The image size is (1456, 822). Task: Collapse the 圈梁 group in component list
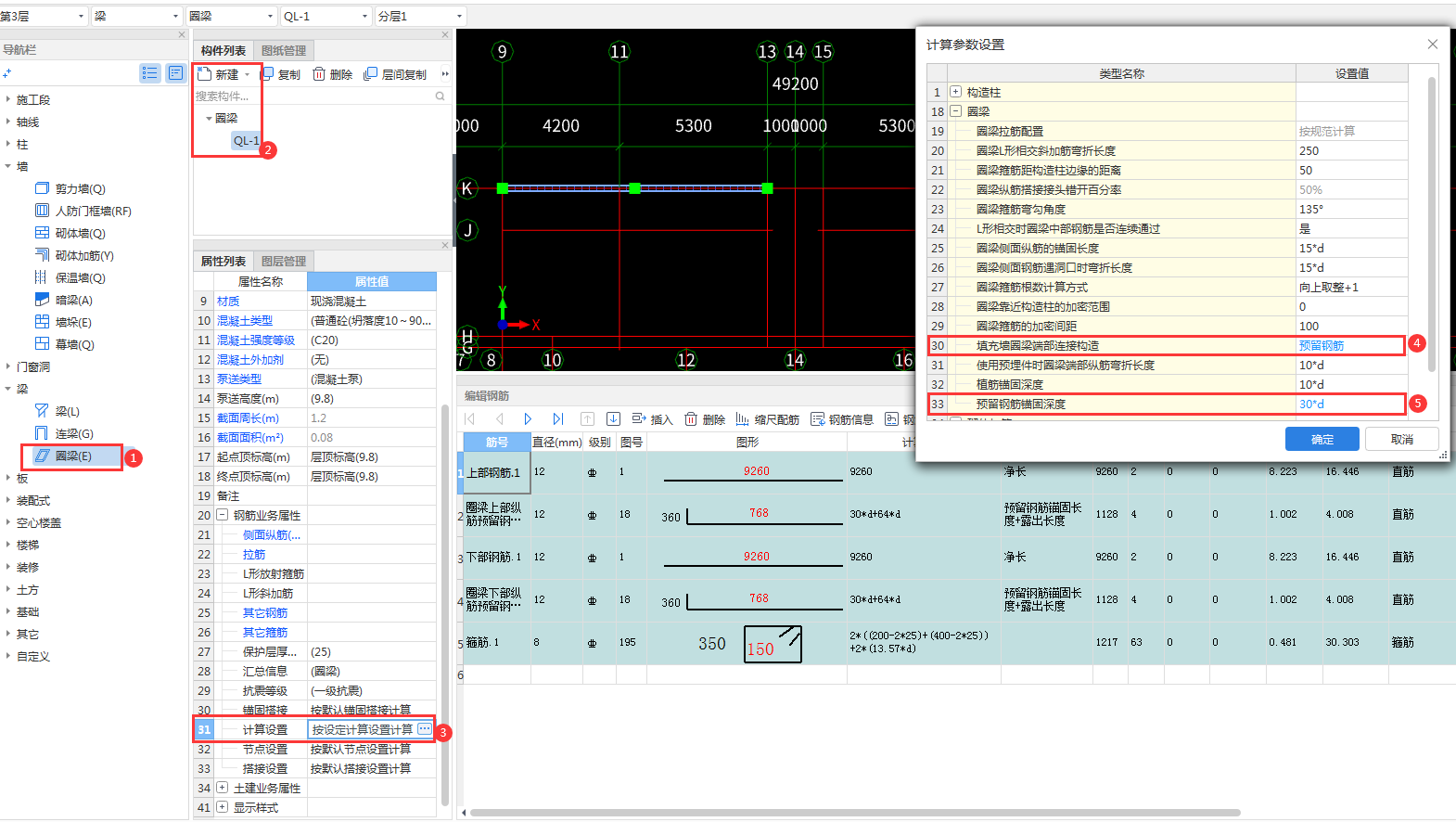coord(209,118)
